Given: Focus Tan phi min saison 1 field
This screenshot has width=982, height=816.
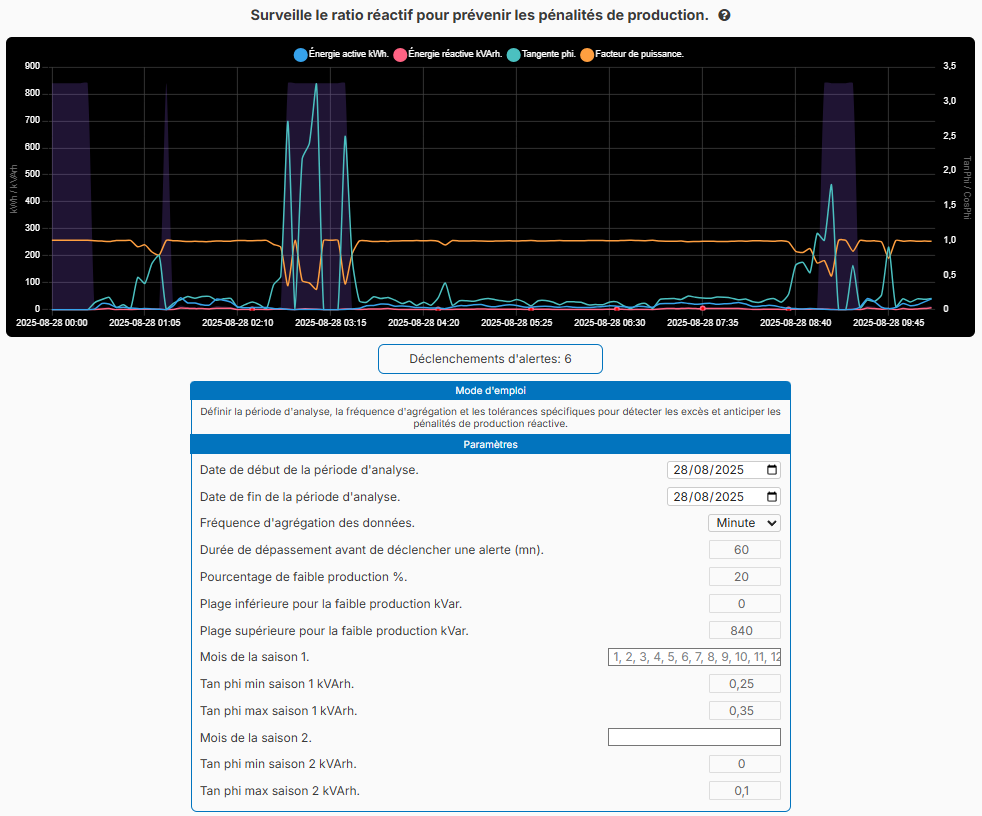Looking at the screenshot, I should click(745, 684).
